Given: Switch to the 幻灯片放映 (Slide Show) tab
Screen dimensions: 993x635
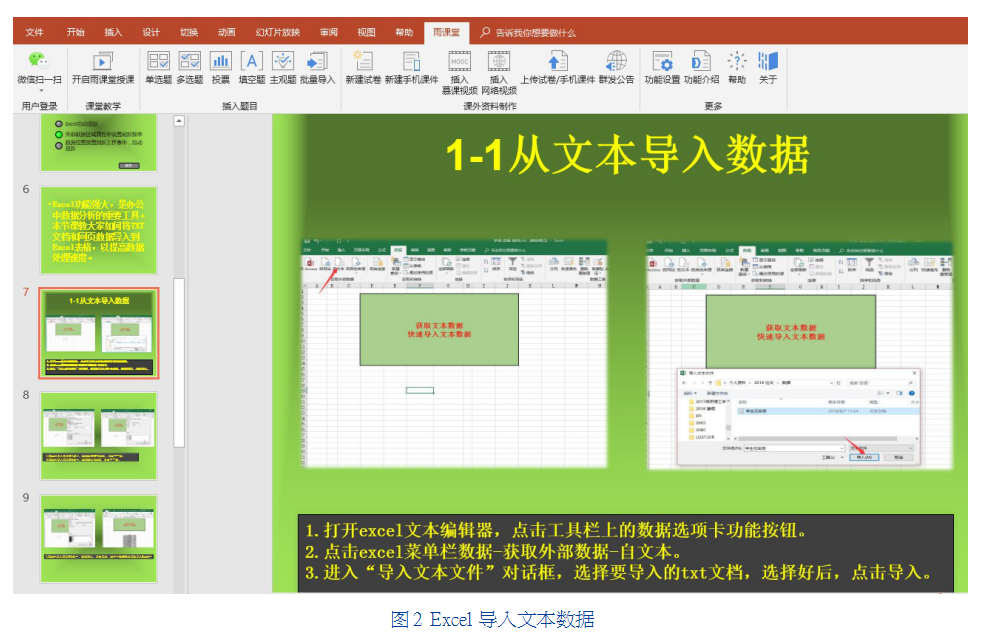Looking at the screenshot, I should pyautogui.click(x=277, y=32).
